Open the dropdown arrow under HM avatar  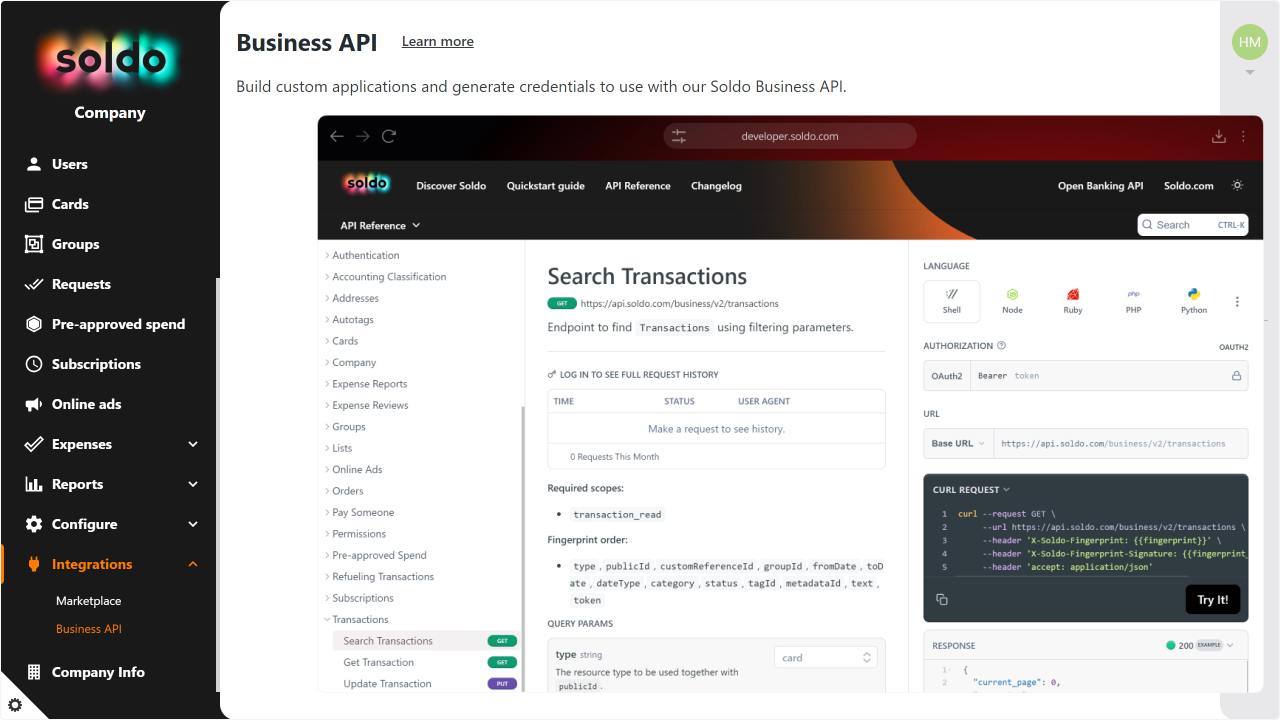click(x=1250, y=72)
